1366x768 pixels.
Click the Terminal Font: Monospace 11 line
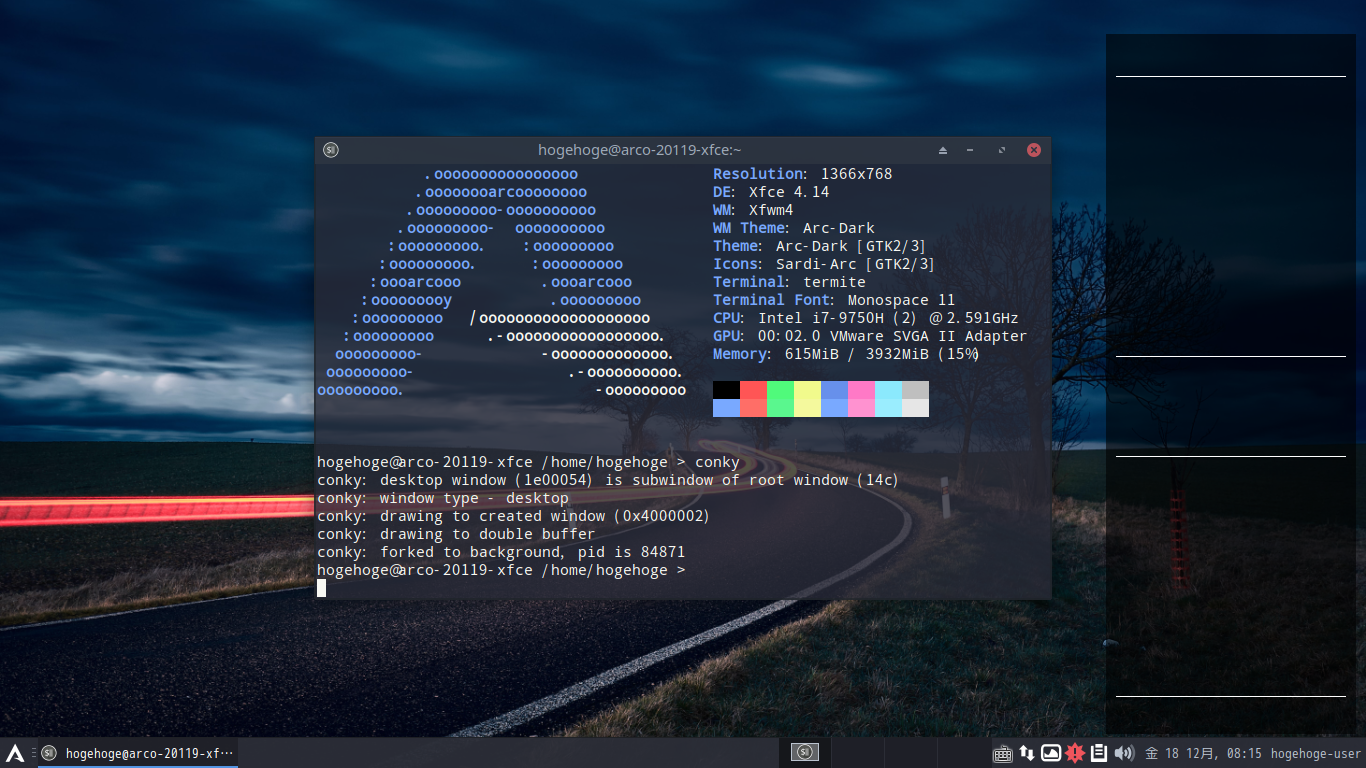(x=834, y=300)
